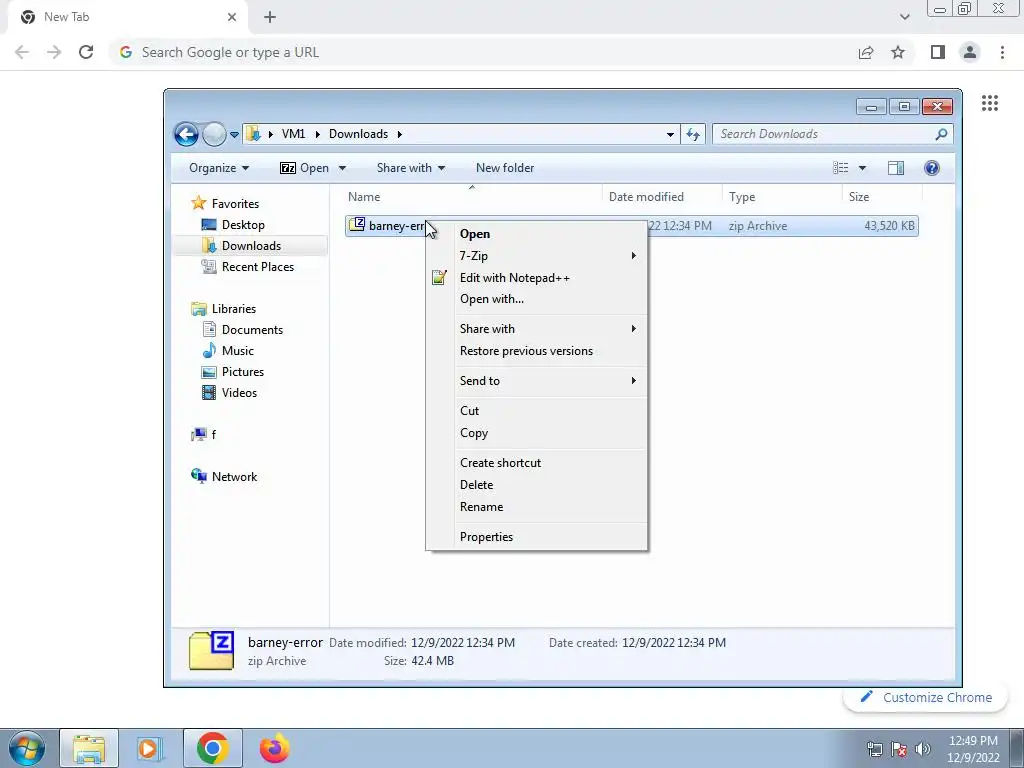Viewport: 1024px width, 768px height.
Task: Open the Organize menu
Action: click(x=219, y=168)
